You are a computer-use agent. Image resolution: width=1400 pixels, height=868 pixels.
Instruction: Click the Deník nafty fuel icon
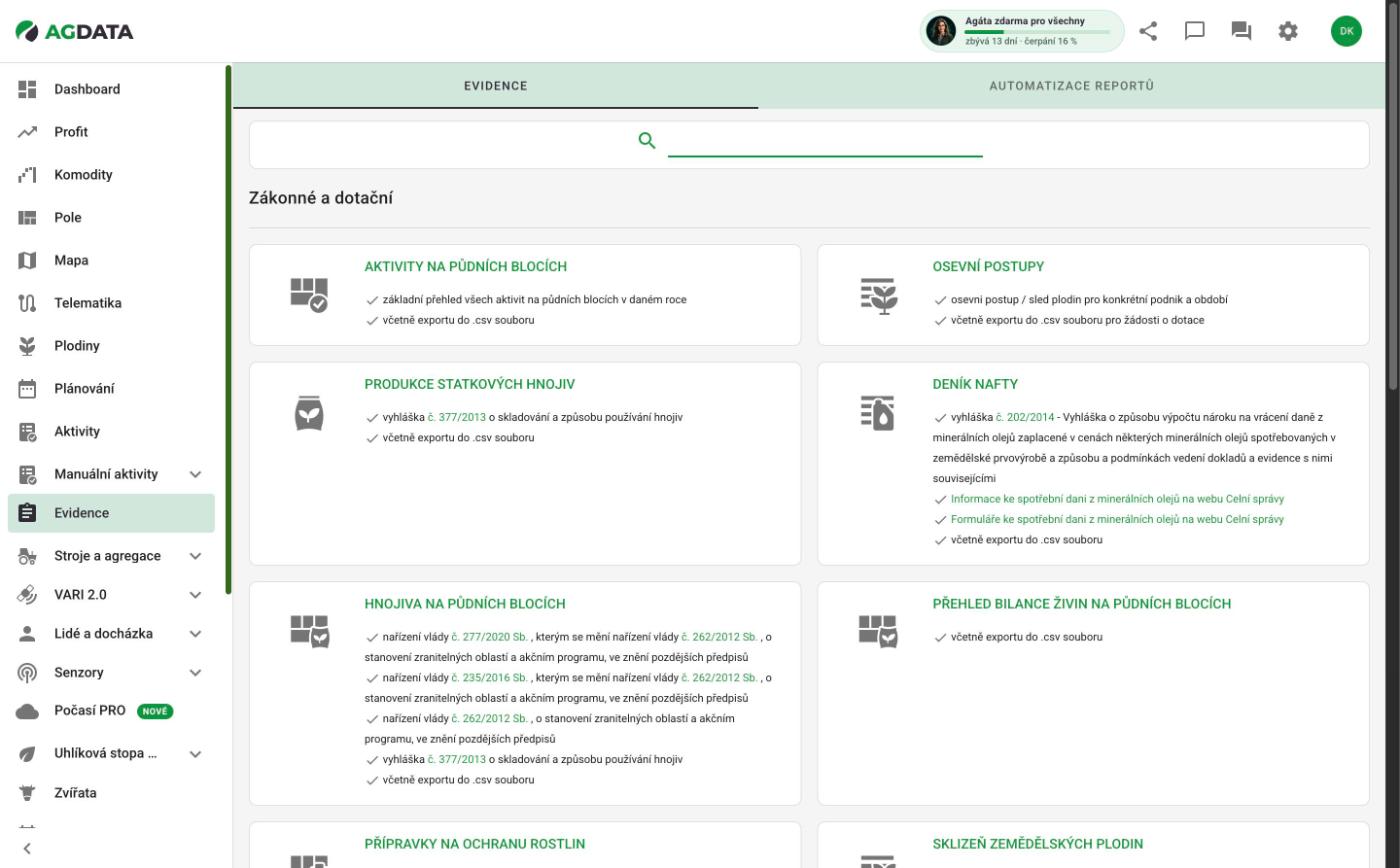tap(878, 412)
